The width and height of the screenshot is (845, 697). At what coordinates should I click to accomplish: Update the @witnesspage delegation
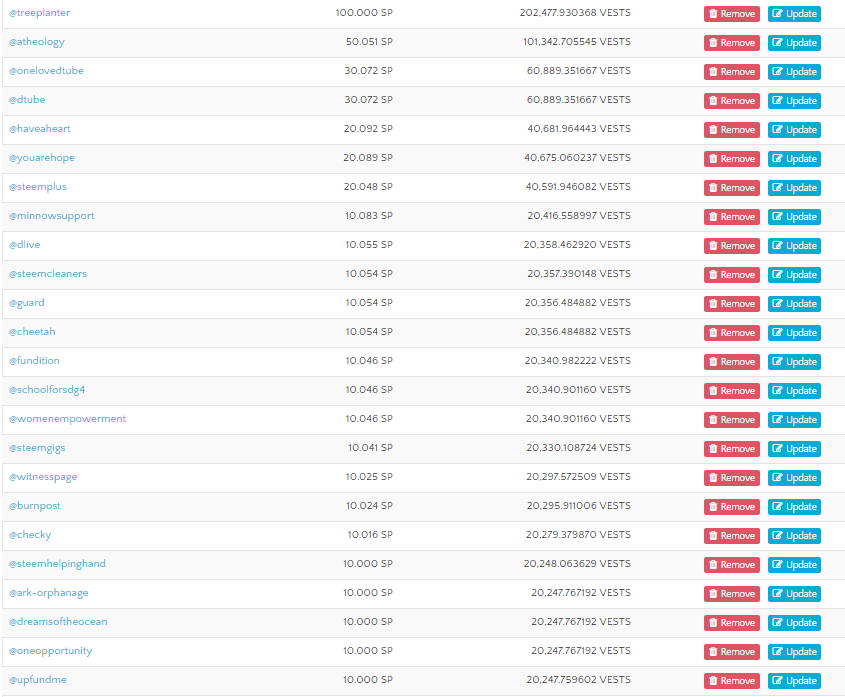pos(794,478)
